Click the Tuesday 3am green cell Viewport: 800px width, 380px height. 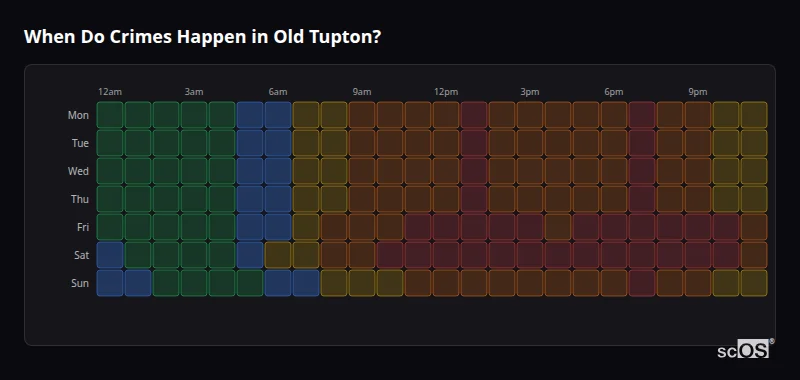click(194, 143)
